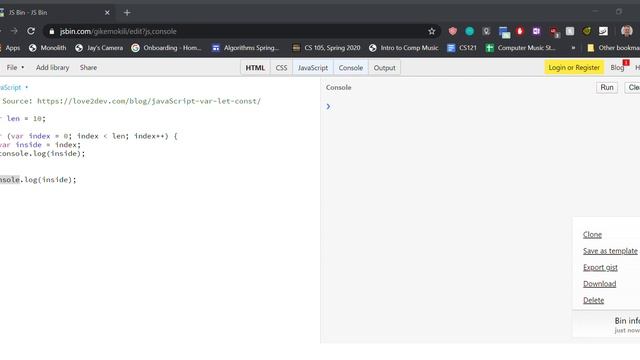Open the Intro to Comp Music bookmark
This screenshot has width=640, height=360.
[403, 48]
